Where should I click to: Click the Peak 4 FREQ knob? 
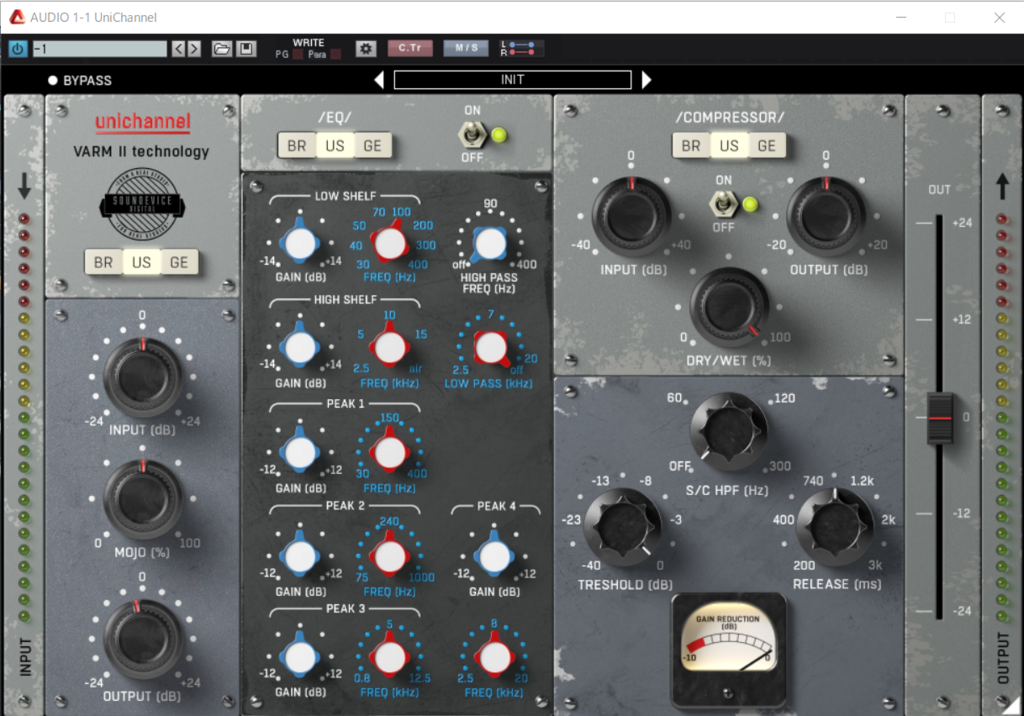click(494, 657)
